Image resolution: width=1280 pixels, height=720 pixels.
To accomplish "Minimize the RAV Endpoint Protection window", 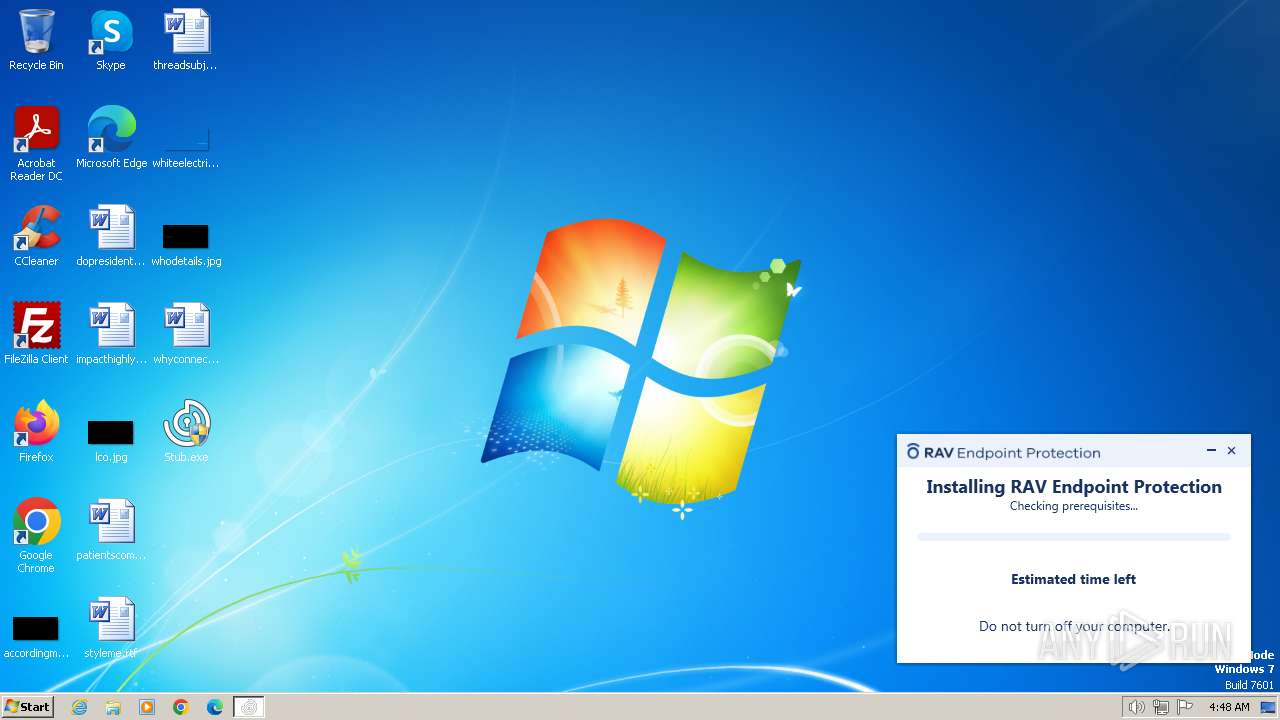I will pos(1211,451).
